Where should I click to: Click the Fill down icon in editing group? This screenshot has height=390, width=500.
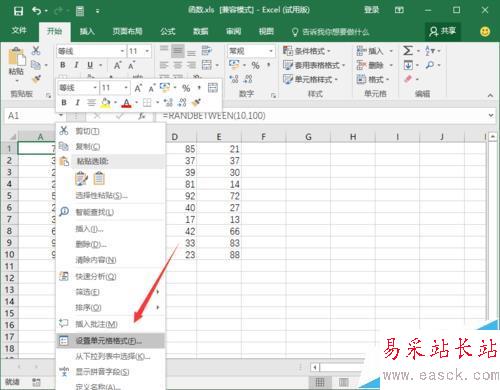click(408, 65)
